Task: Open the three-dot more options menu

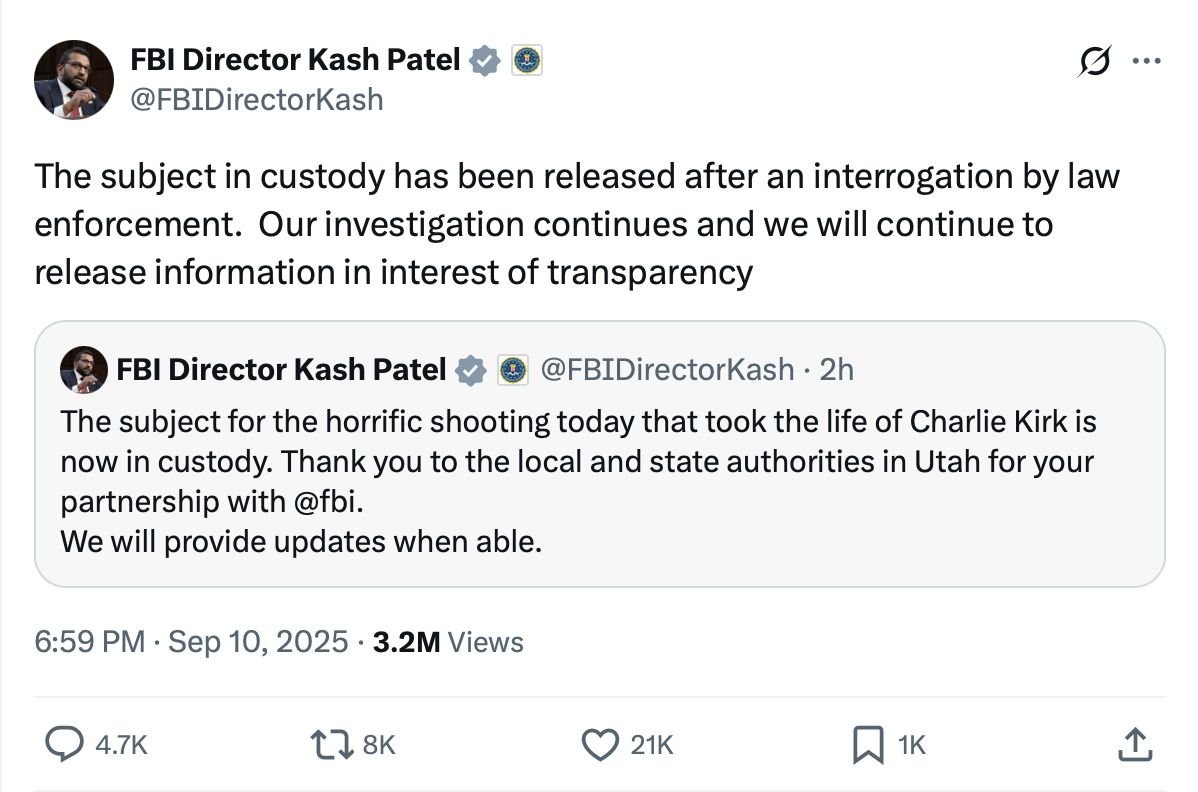Action: [x=1146, y=60]
